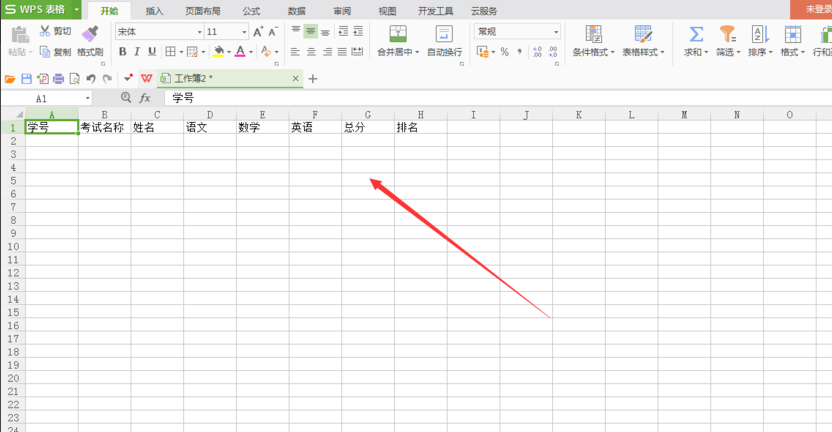Image resolution: width=832 pixels, height=432 pixels.
Task: Toggle Bold formatting
Action: click(x=122, y=52)
